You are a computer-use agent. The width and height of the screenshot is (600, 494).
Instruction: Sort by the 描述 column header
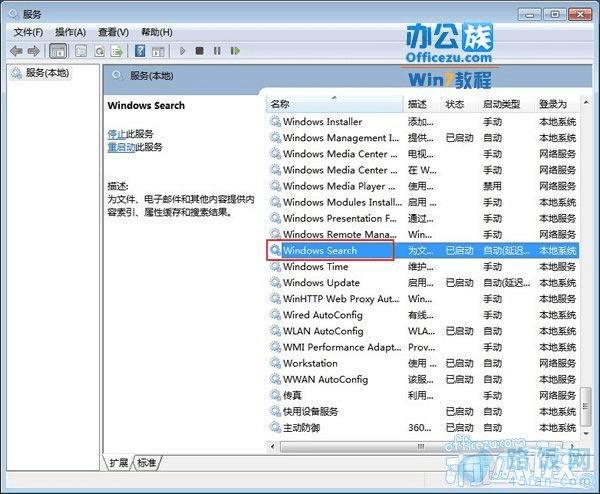coord(422,104)
